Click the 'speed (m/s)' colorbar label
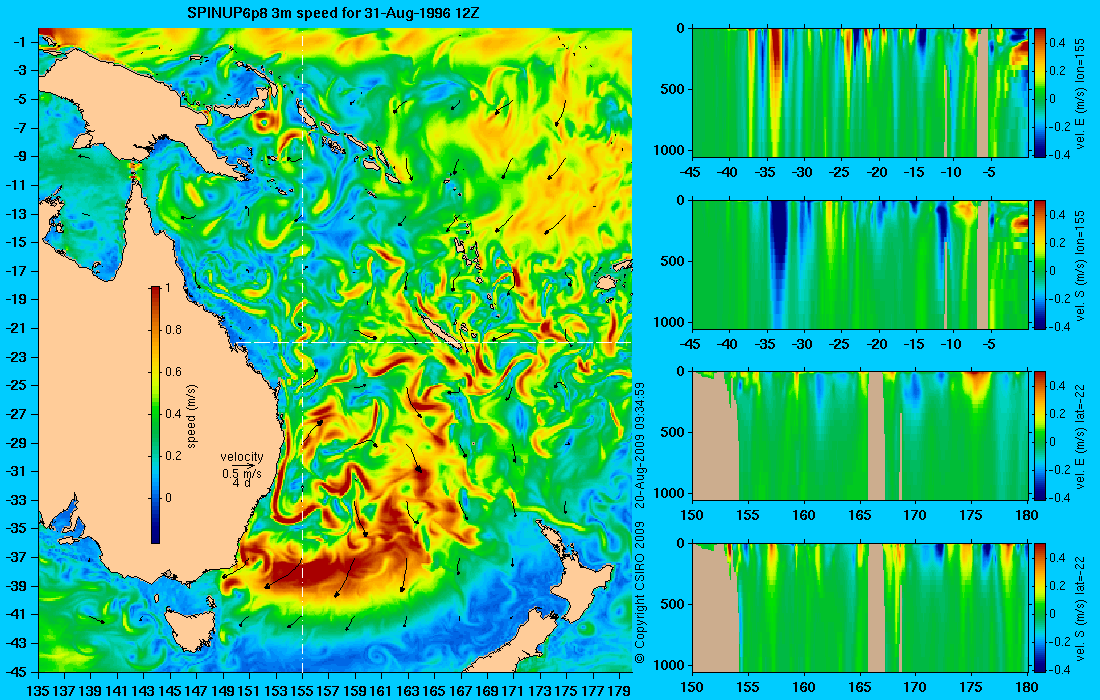The height and width of the screenshot is (700, 1100). [192, 415]
